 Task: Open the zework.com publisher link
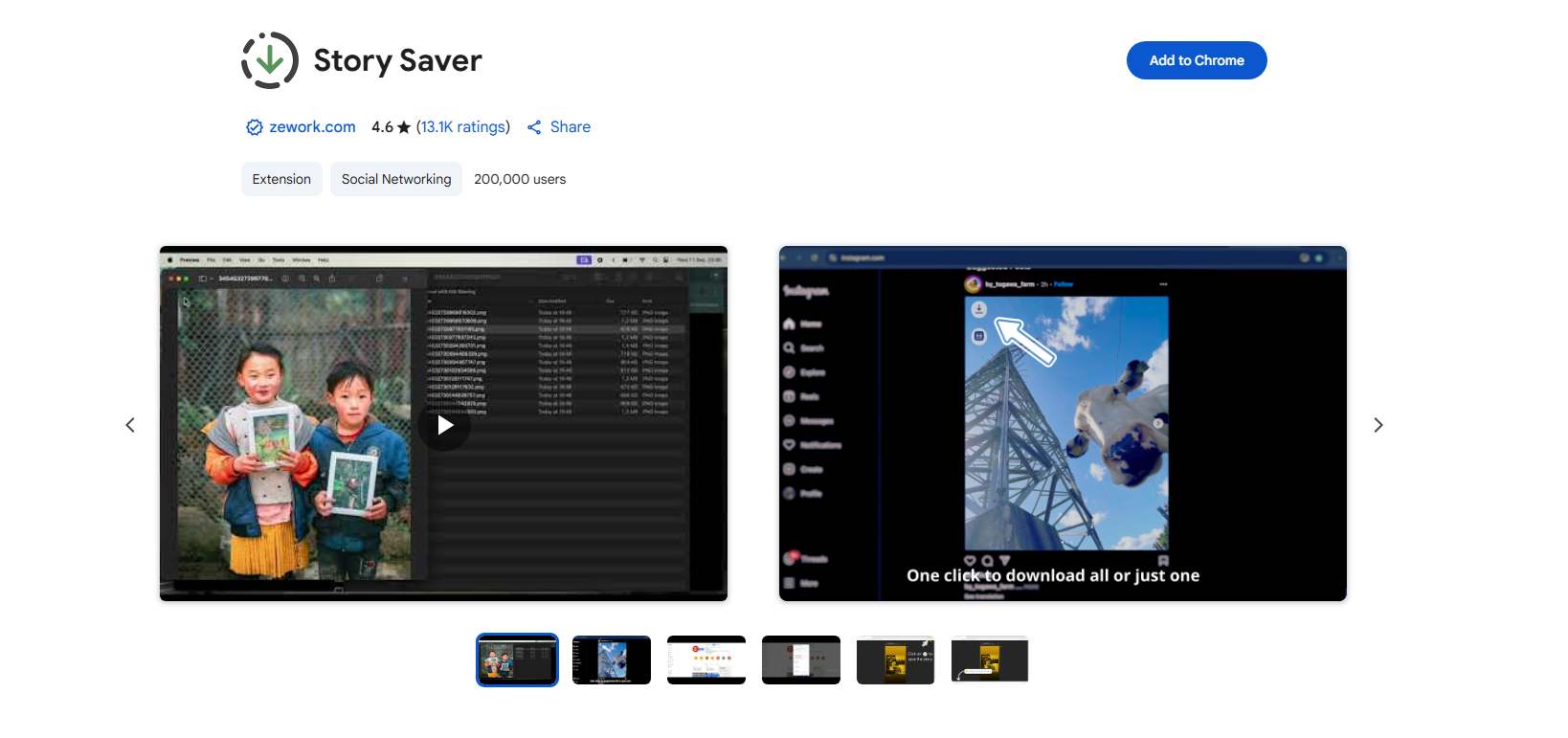point(312,127)
